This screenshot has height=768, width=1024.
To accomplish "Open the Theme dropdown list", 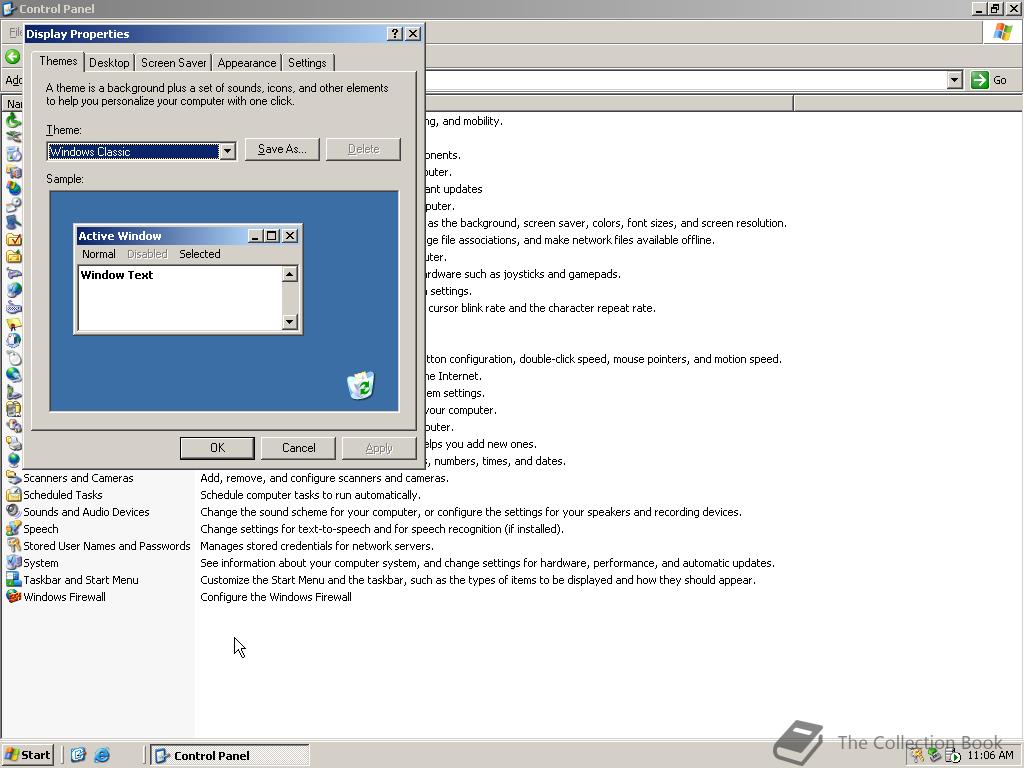I will tap(227, 152).
